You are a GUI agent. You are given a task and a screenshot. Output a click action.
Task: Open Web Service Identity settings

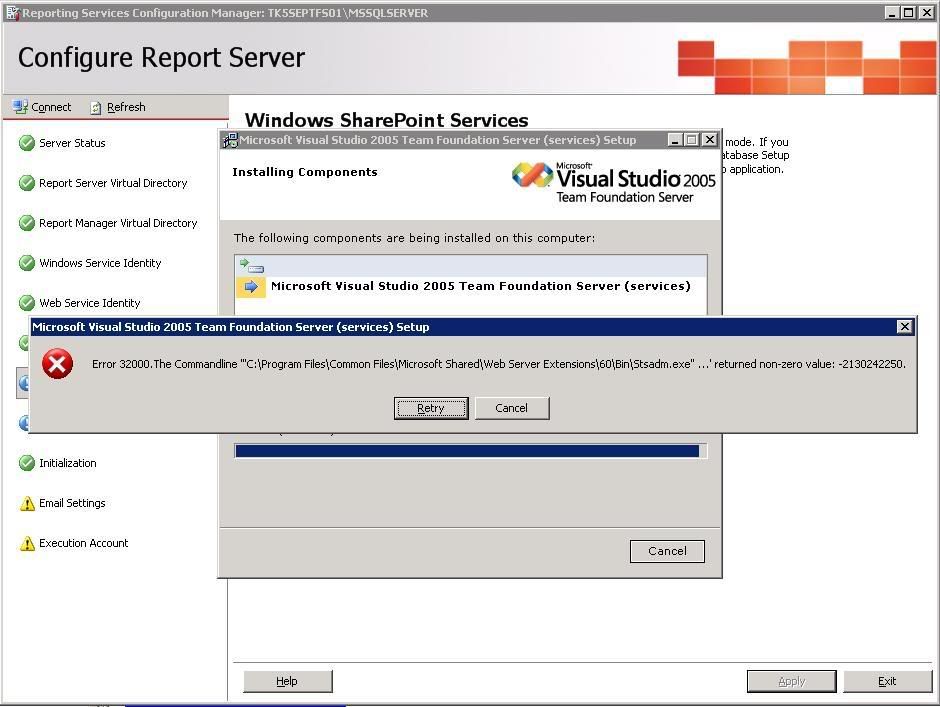click(90, 303)
